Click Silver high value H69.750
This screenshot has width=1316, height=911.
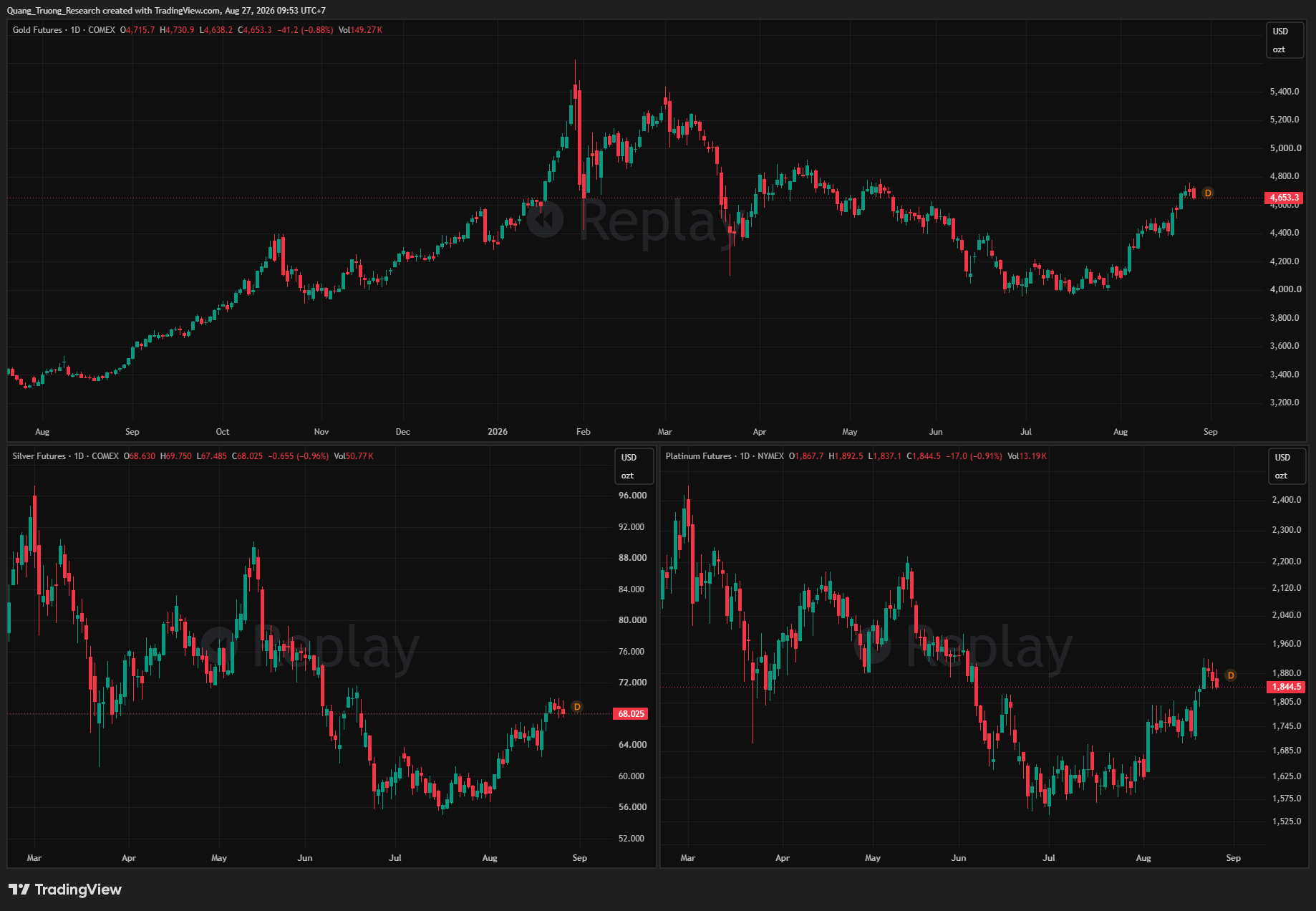[176, 456]
